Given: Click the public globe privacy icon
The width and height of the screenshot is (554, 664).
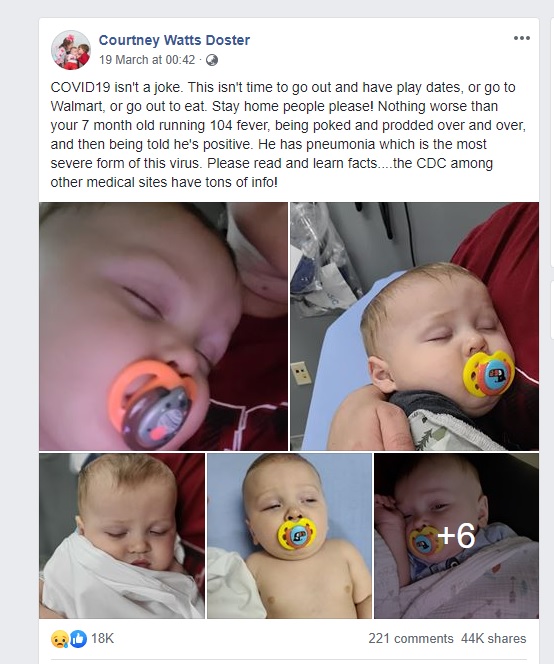Looking at the screenshot, I should point(212,60).
